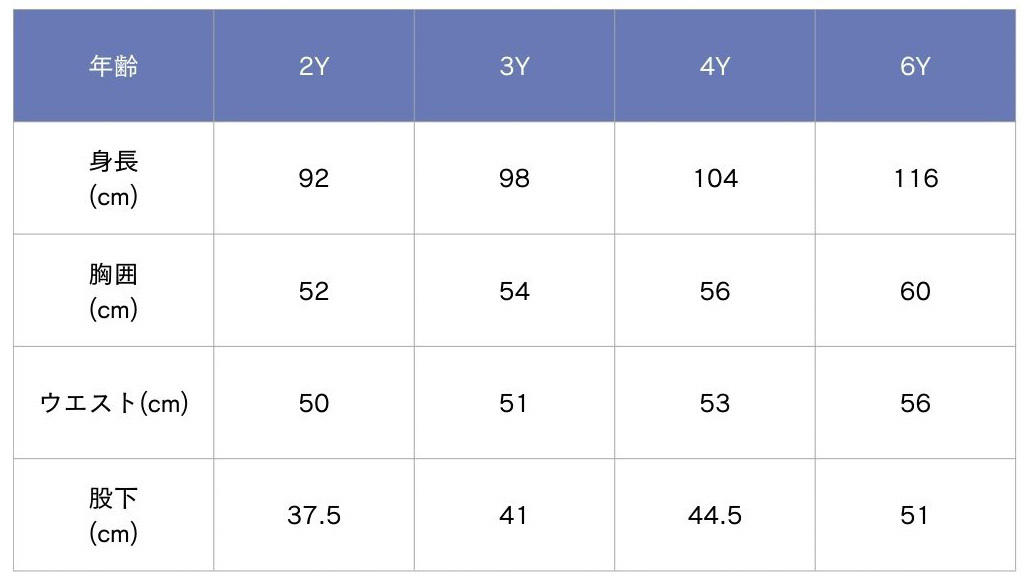Click chest value 60 cell
This screenshot has width=1028, height=580.
(x=915, y=291)
